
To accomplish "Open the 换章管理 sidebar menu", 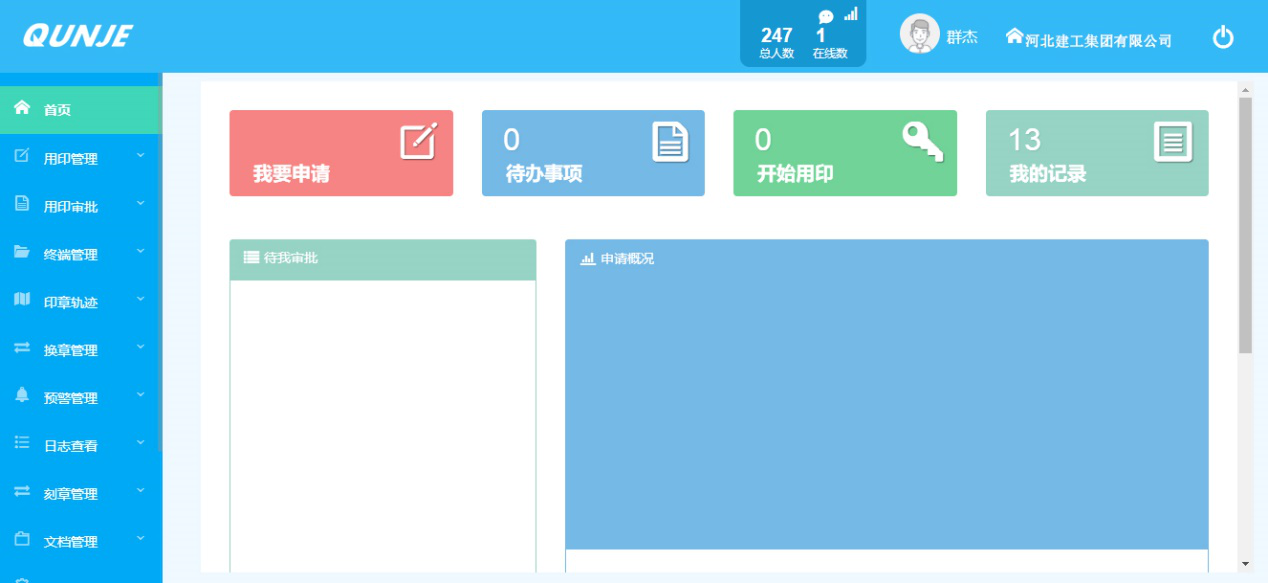I will coord(80,350).
